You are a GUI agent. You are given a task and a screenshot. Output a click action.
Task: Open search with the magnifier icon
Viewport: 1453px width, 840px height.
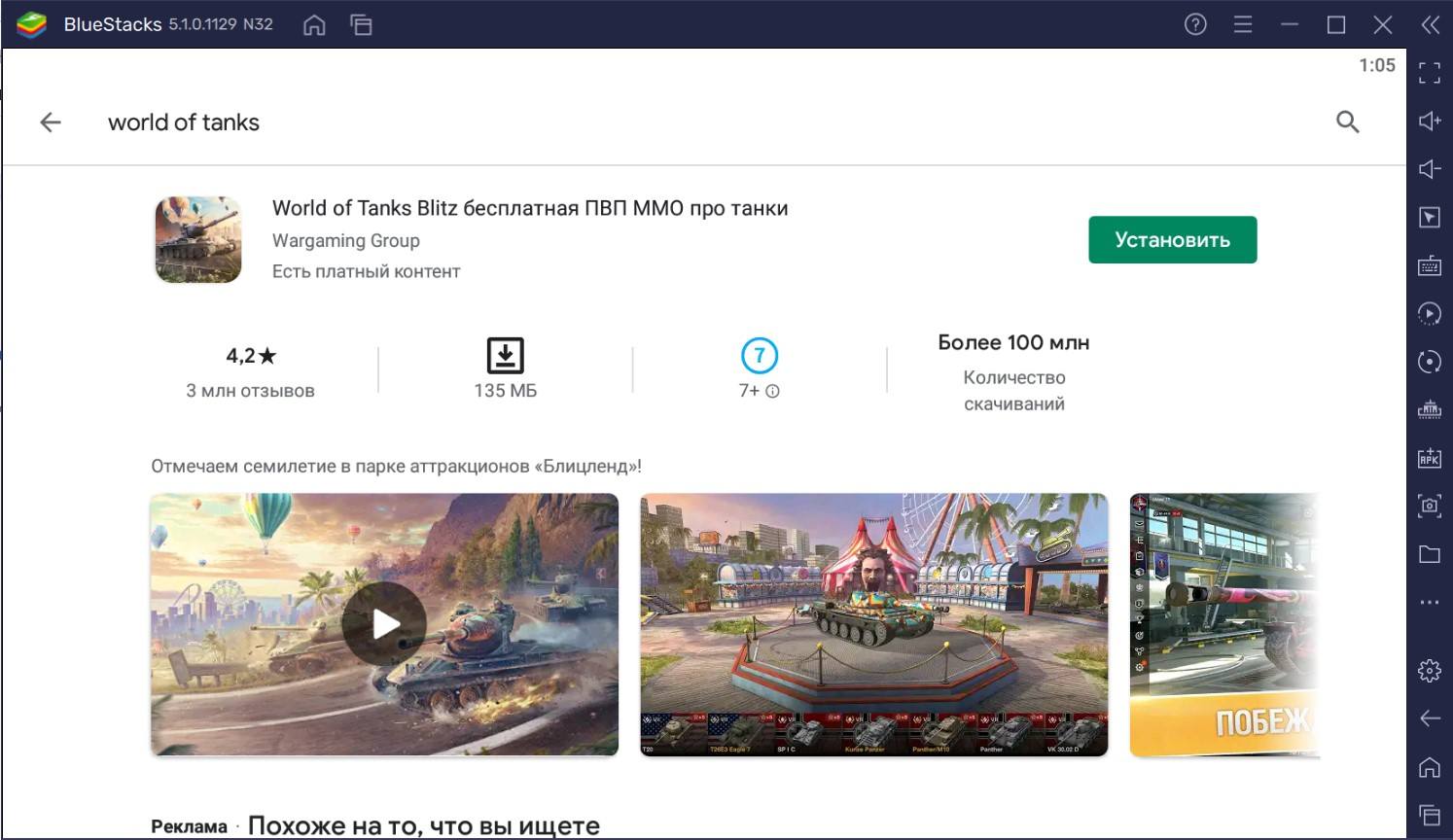click(1347, 122)
